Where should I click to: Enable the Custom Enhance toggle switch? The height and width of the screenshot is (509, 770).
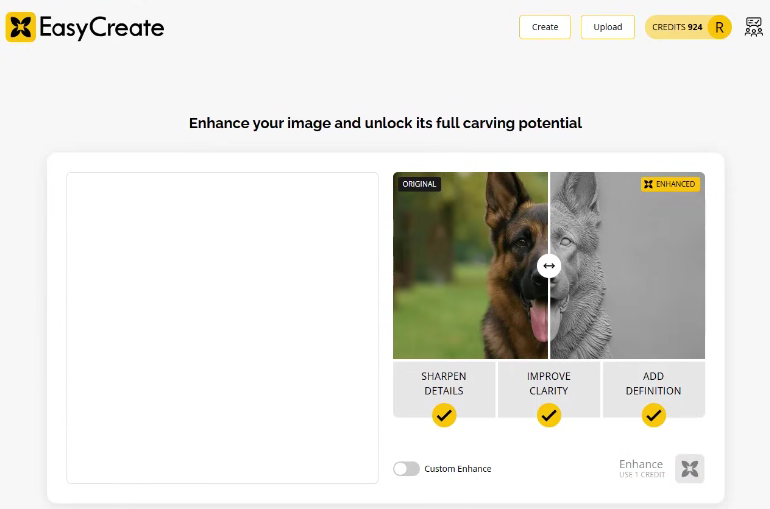click(406, 469)
